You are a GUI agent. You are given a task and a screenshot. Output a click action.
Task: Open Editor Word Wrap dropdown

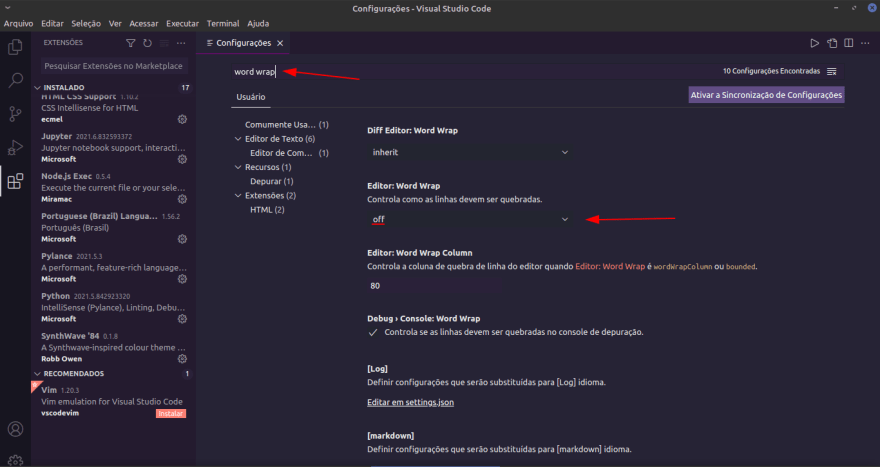(469, 219)
